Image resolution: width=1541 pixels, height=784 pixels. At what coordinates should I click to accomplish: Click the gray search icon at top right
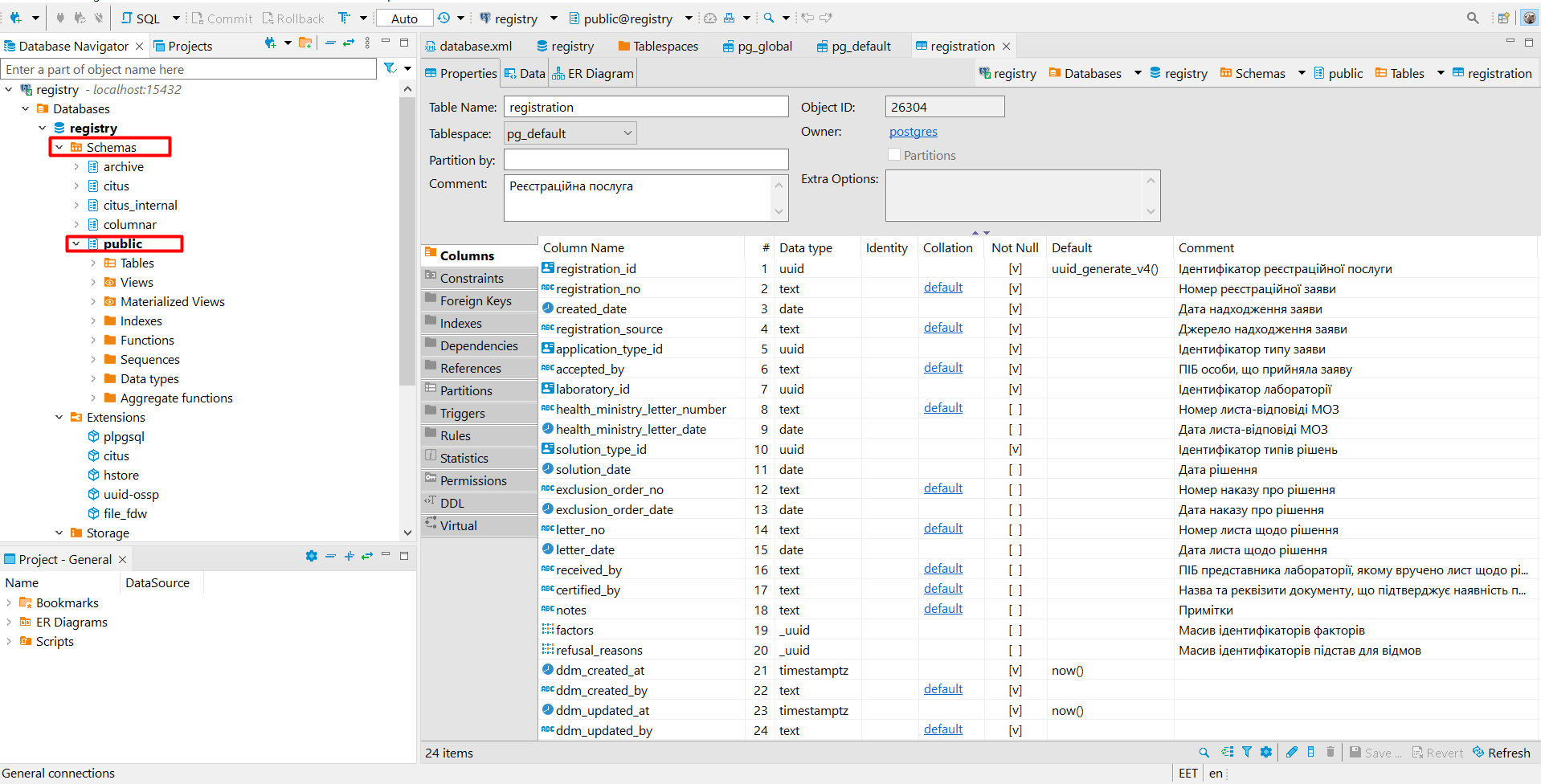(x=1473, y=18)
